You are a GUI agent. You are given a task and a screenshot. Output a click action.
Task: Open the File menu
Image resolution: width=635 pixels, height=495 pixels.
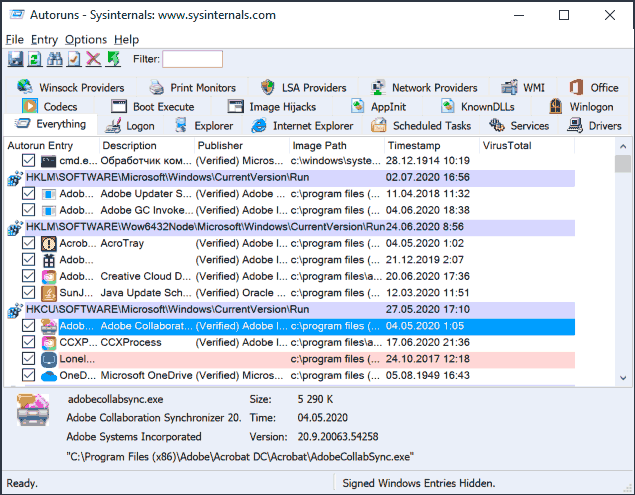click(15, 39)
